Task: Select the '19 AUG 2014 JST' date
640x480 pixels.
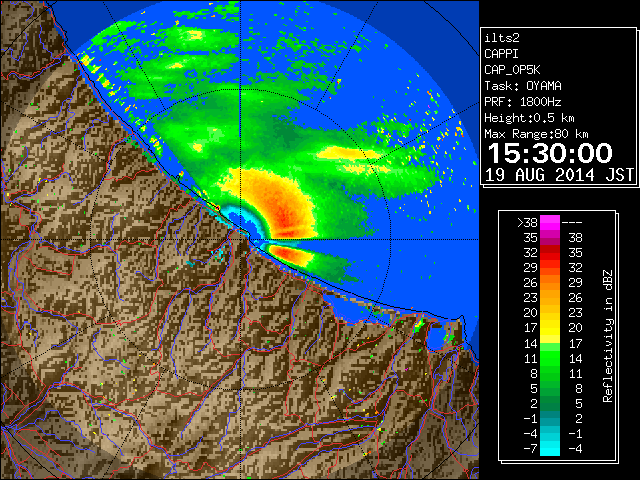Action: tap(560, 175)
